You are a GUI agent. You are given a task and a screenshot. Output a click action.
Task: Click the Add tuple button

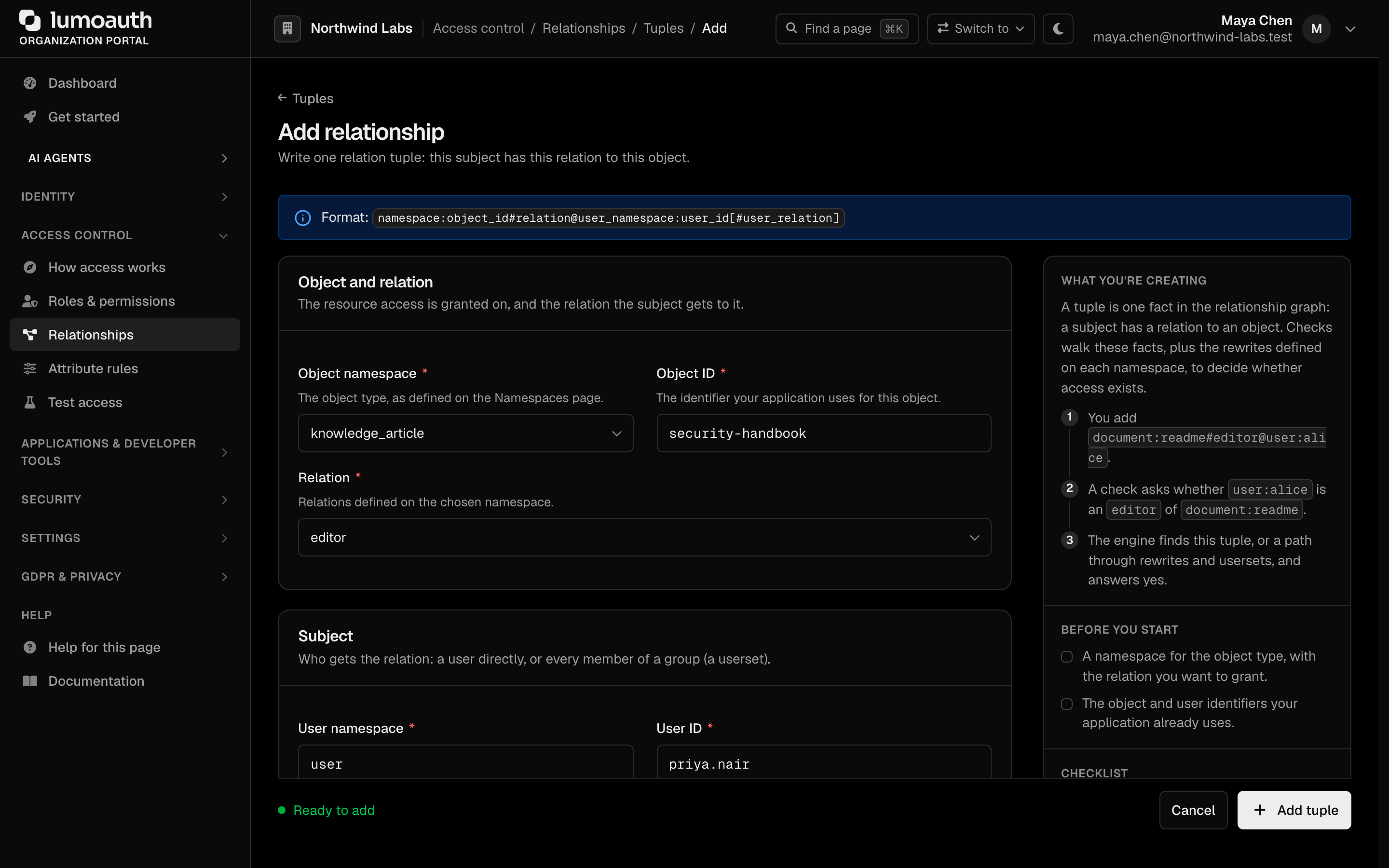[1294, 810]
